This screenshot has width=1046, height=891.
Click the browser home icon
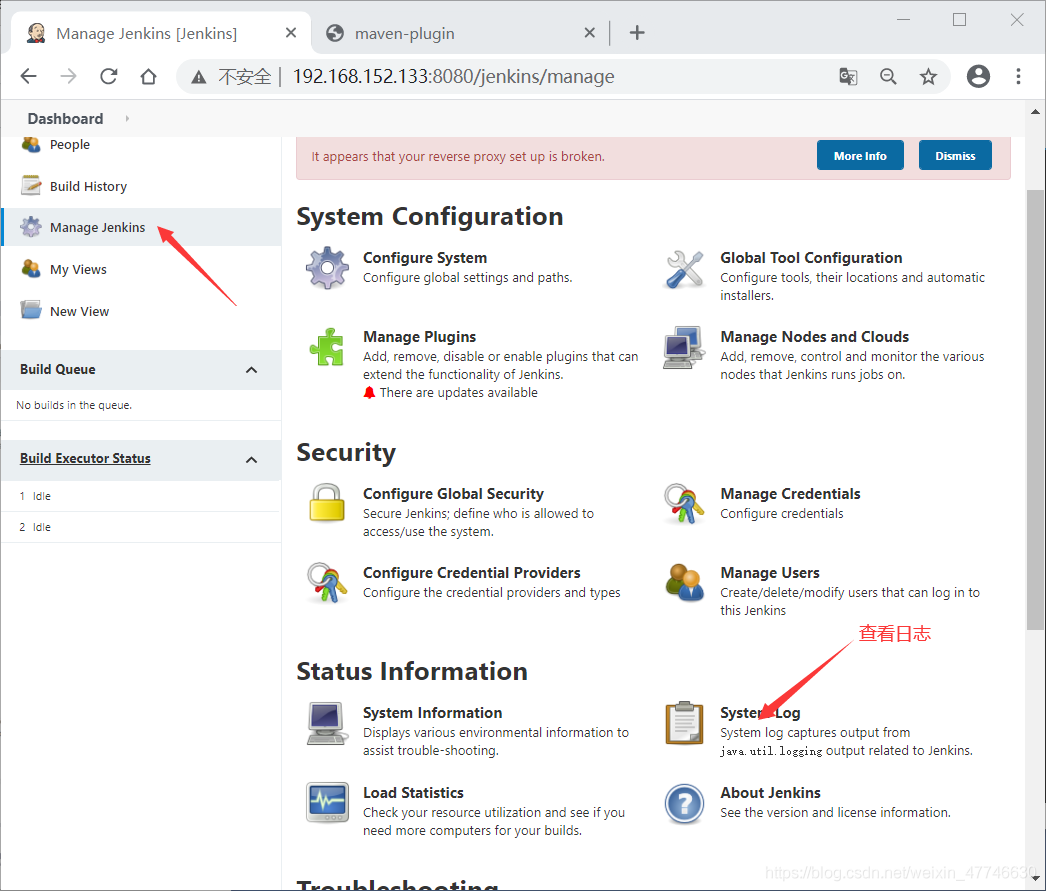coord(148,77)
